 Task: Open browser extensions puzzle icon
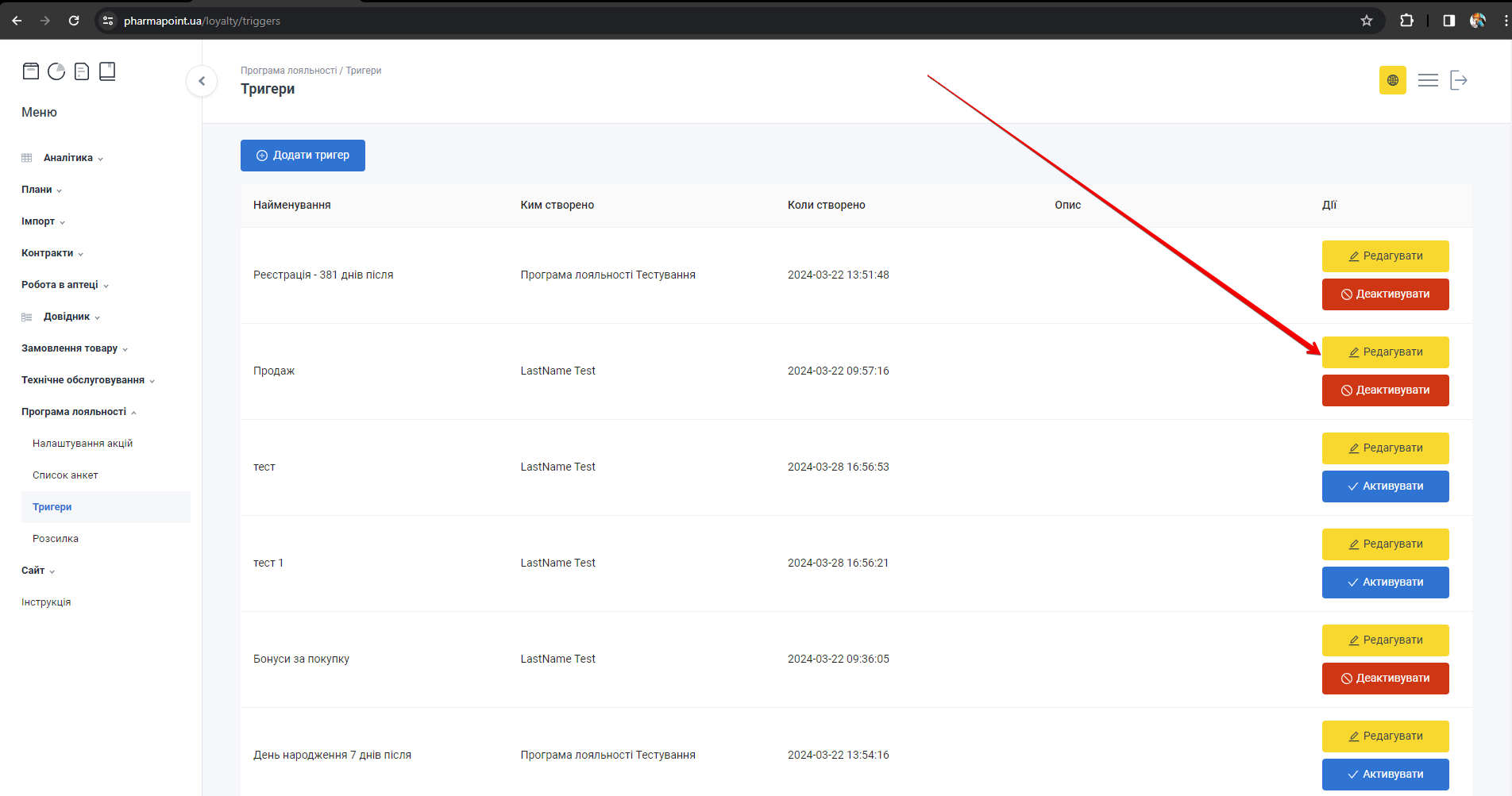(1406, 21)
